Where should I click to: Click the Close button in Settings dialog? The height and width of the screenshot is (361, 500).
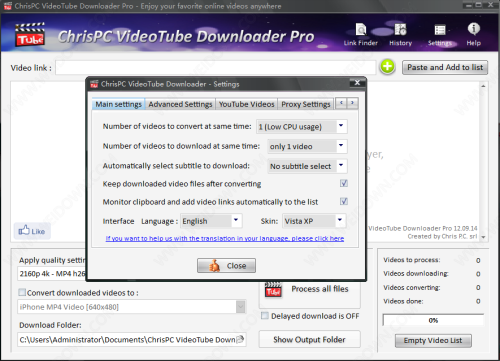tap(226, 266)
